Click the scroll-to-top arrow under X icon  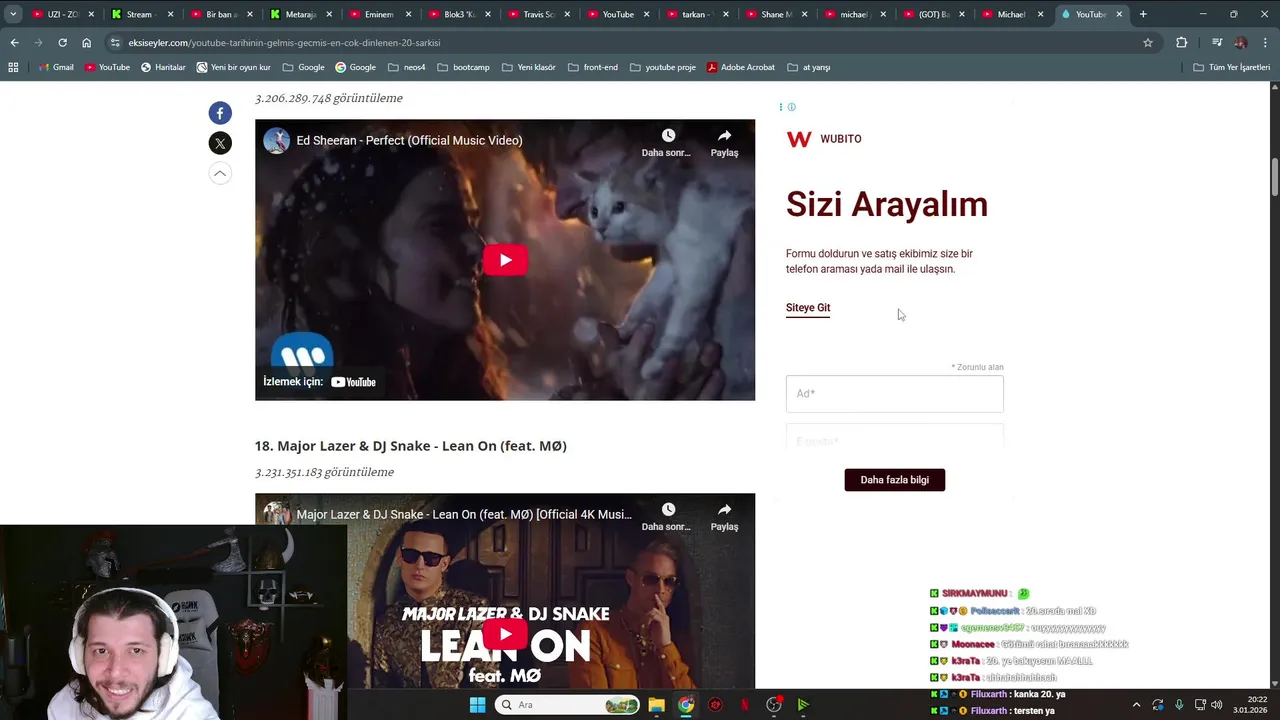tap(220, 173)
